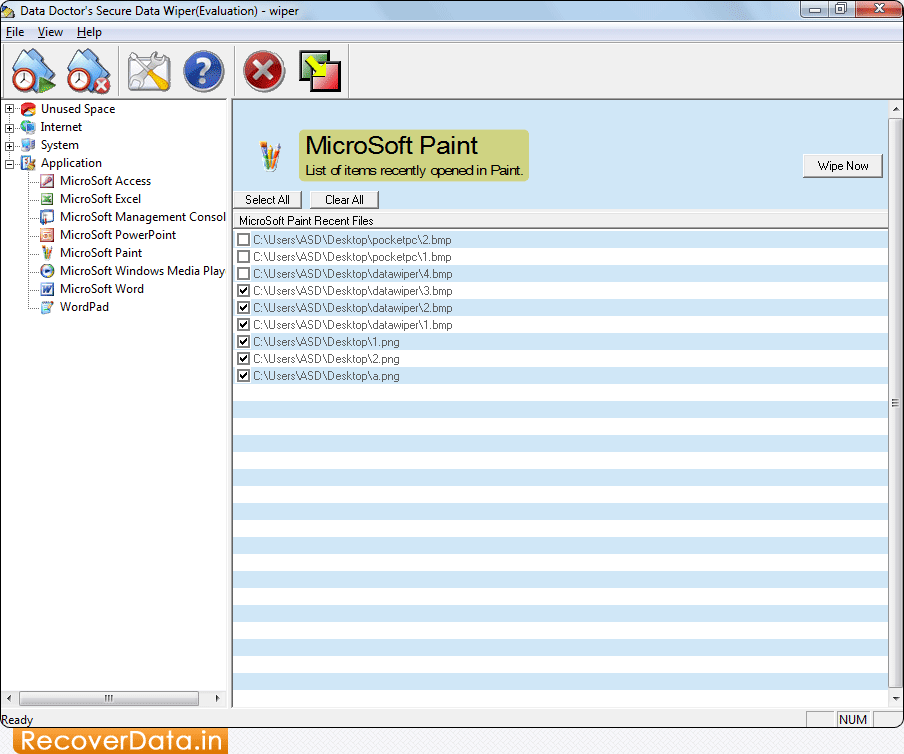The height and width of the screenshot is (754, 904).
Task: Select the Unused Space tree label
Action: (x=78, y=109)
